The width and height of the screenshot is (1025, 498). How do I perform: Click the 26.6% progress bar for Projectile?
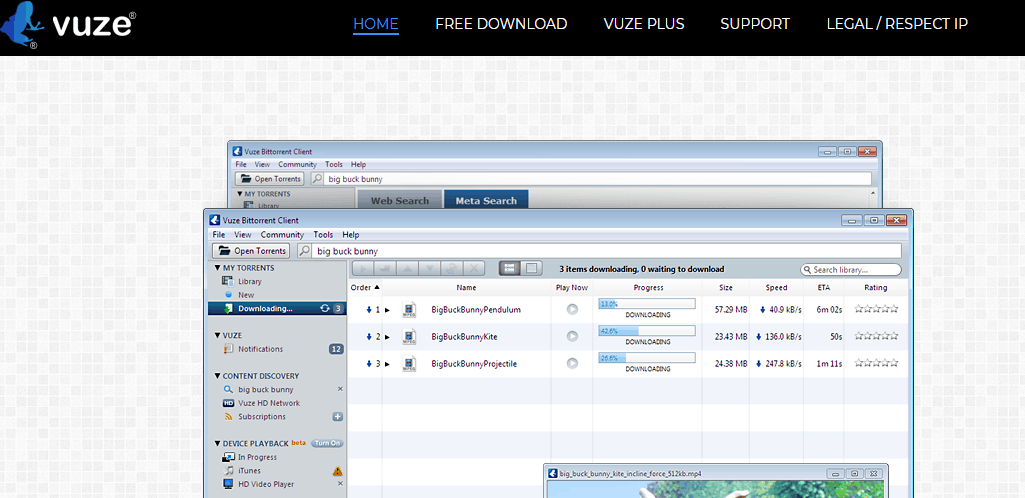pyautogui.click(x=647, y=358)
